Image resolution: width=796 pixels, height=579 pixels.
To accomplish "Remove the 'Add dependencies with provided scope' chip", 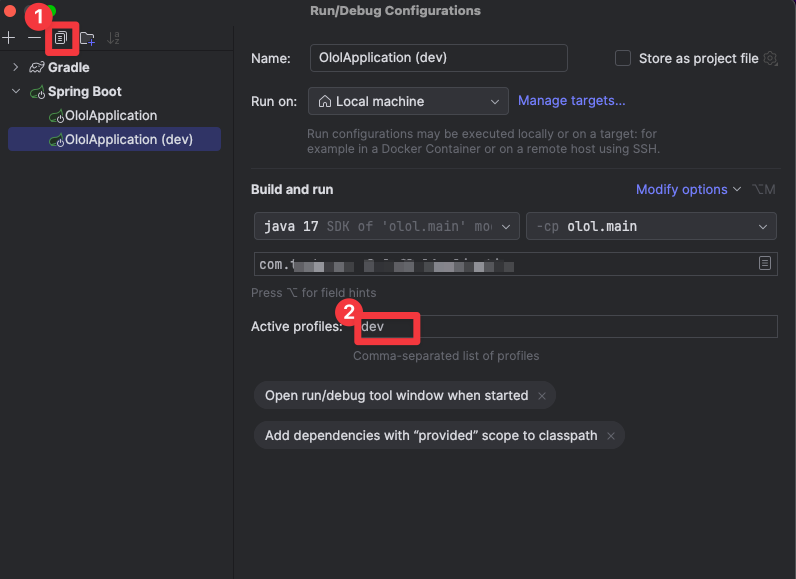I will (x=611, y=436).
